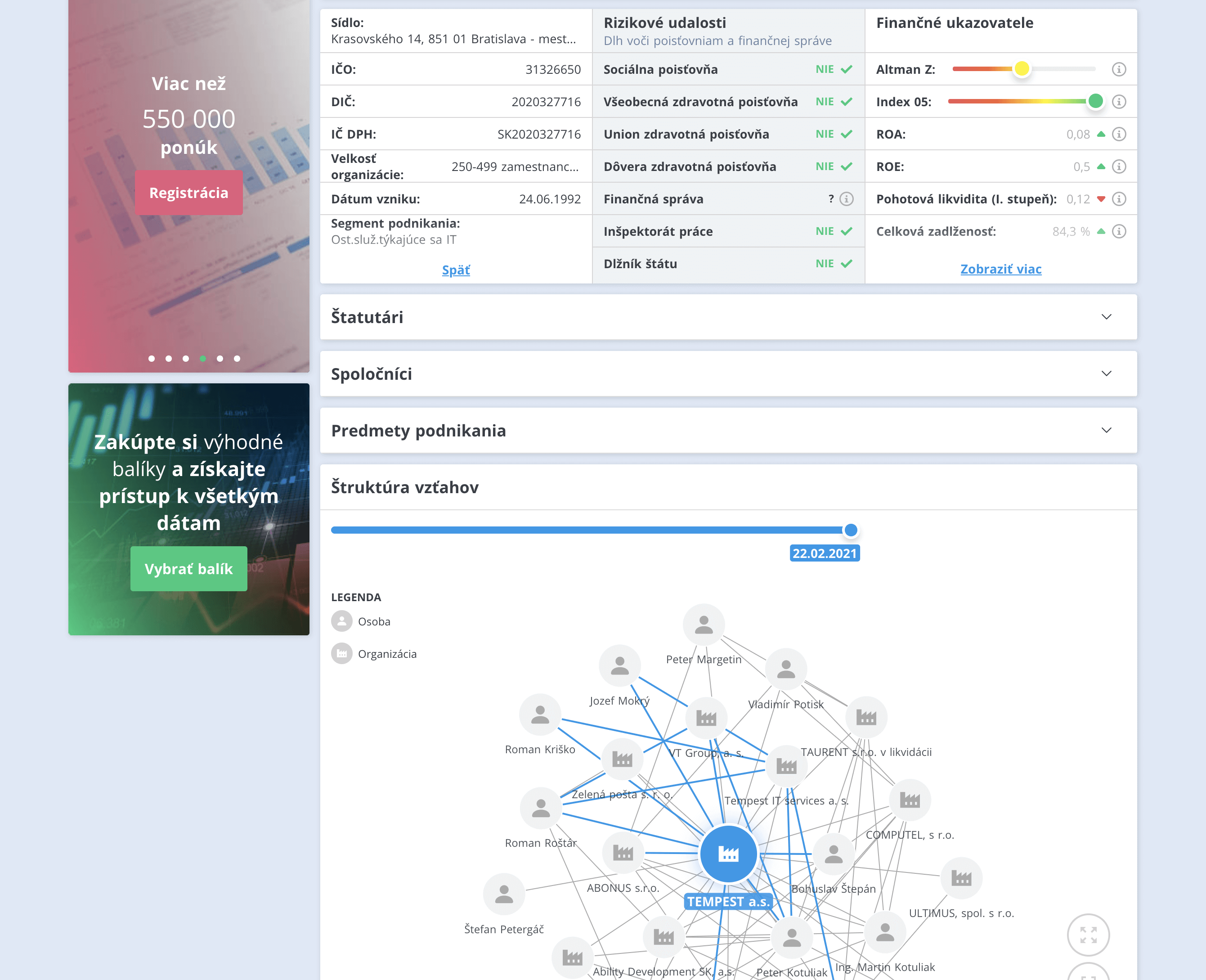This screenshot has width=1206, height=980.
Task: Click the Osoba legend icon
Action: (341, 621)
